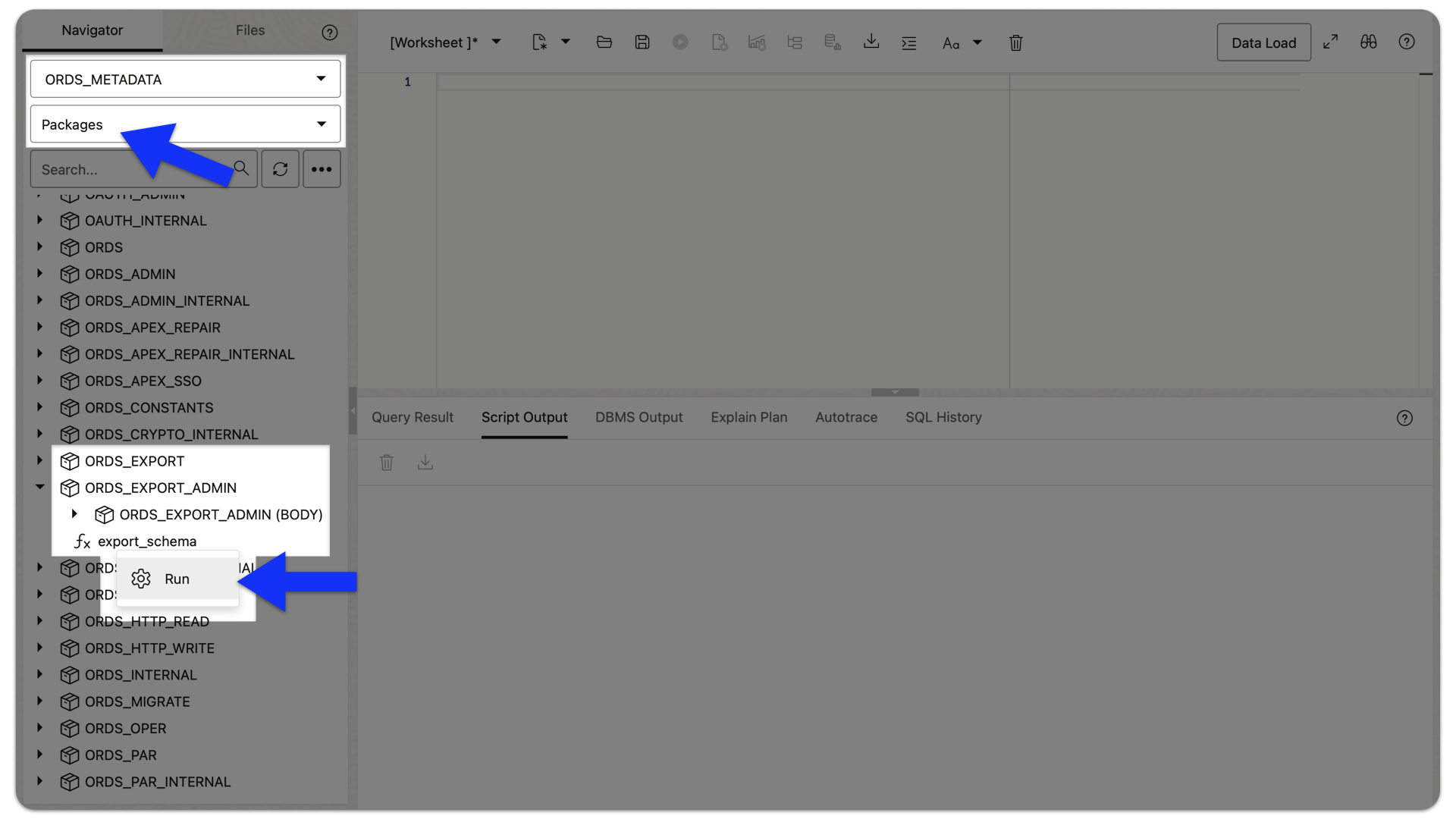This screenshot has height=819, width=1456.
Task: Expand the worksheet to full screen
Action: coord(1330,42)
